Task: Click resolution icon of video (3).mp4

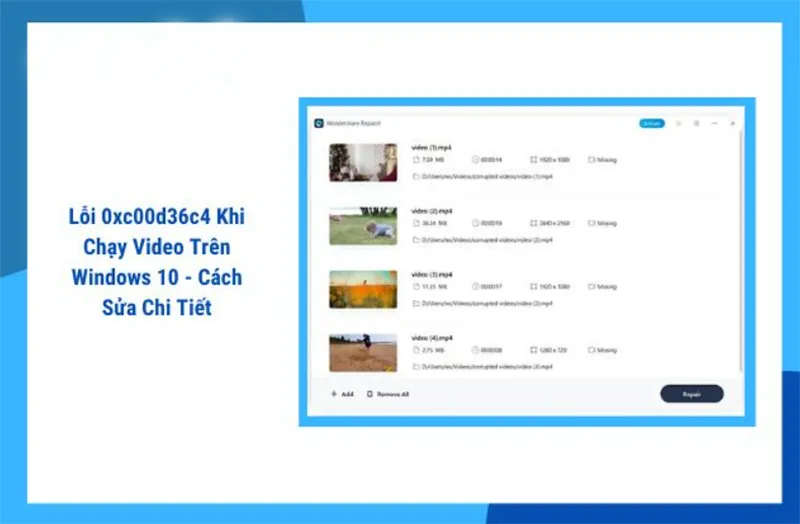Action: [534, 287]
